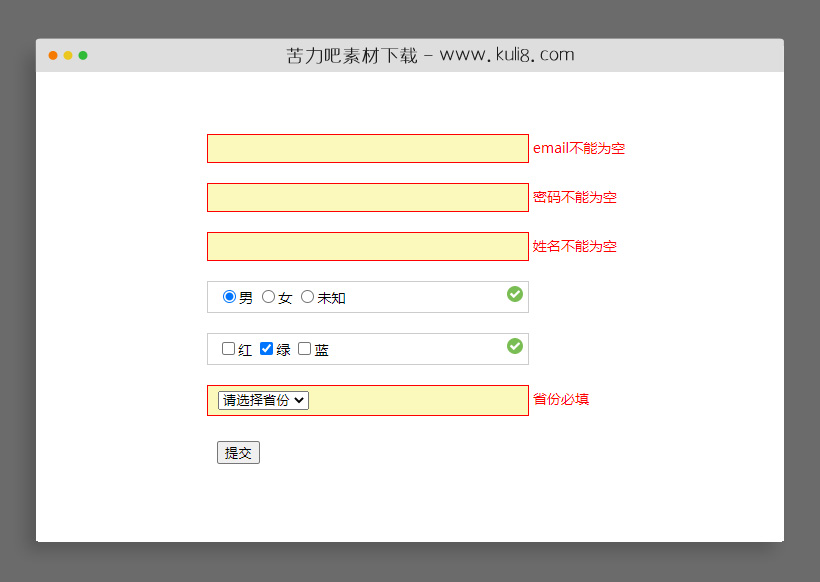Click the green checkmark beside the color row
The width and height of the screenshot is (820, 582).
(515, 346)
